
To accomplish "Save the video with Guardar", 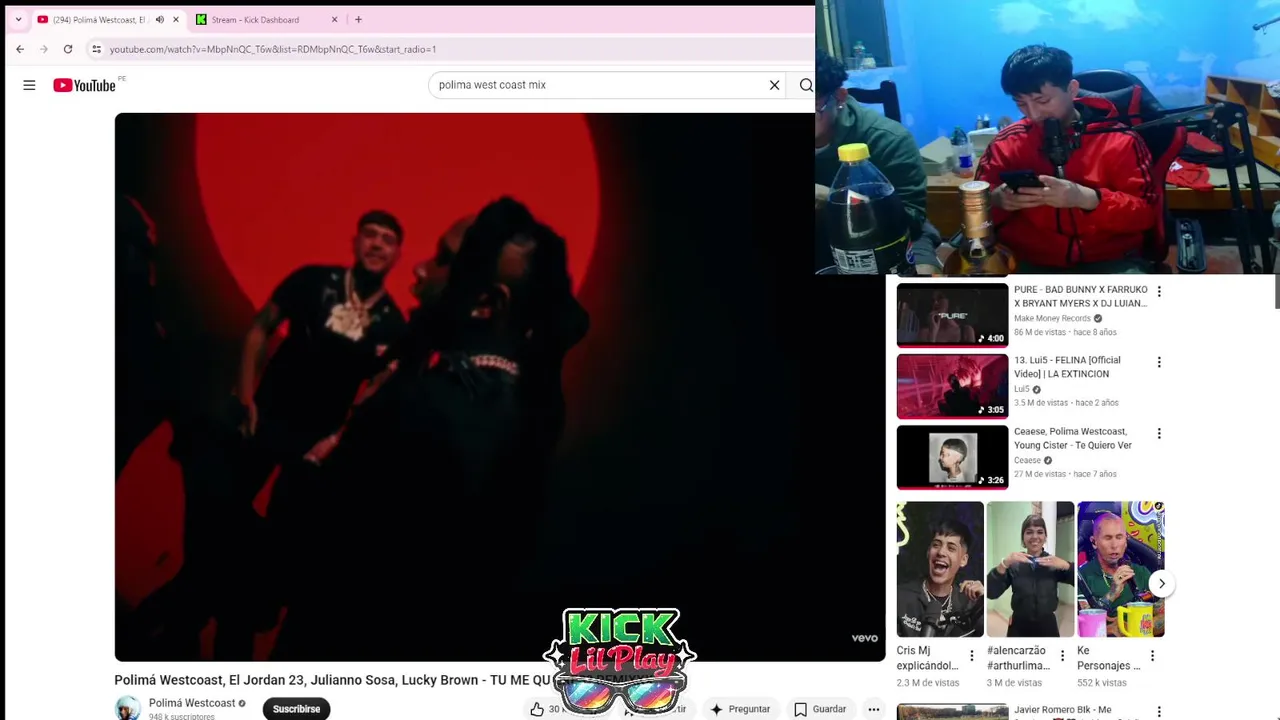I will coord(820,709).
